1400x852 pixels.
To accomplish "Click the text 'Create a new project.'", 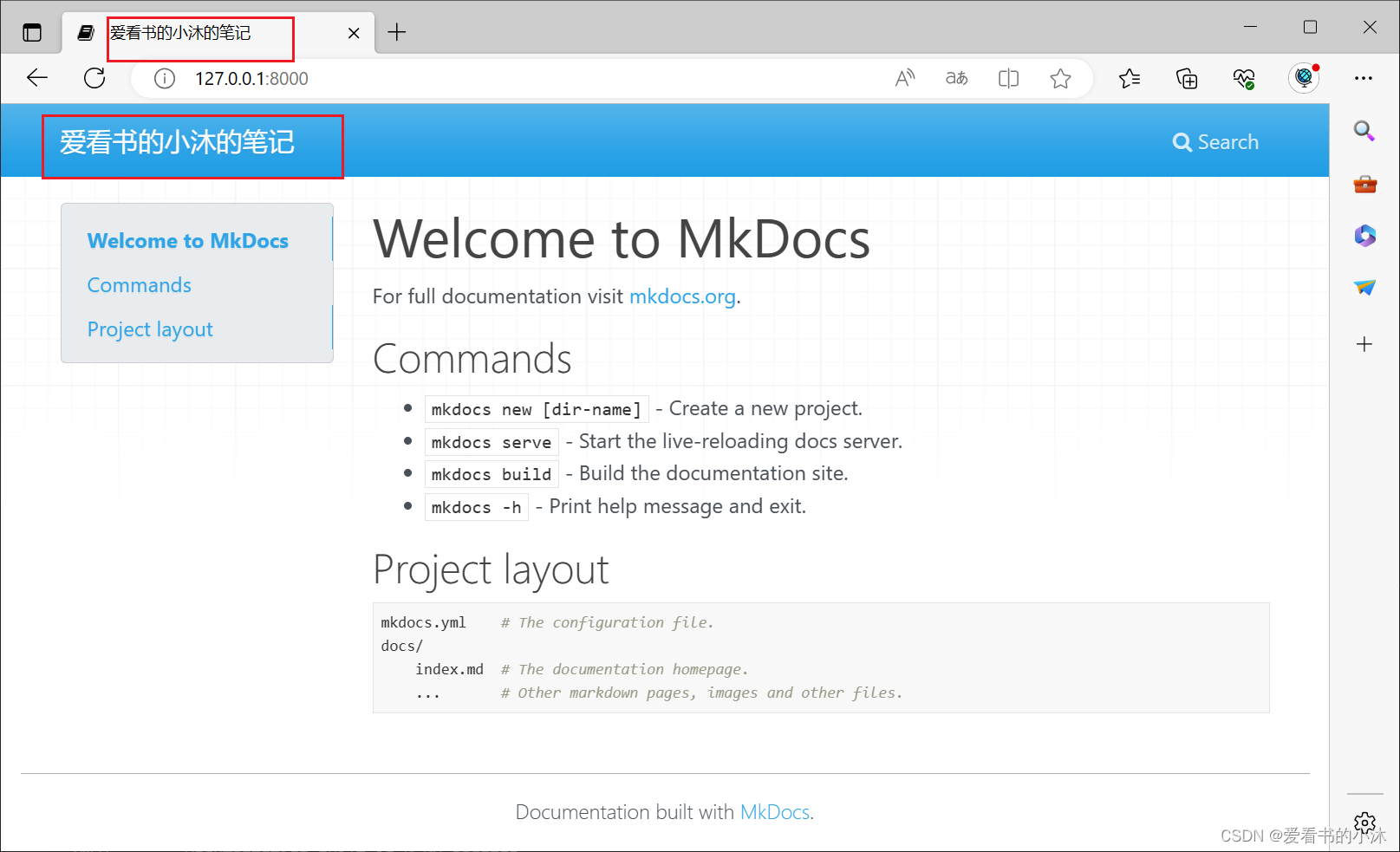I will tap(765, 408).
